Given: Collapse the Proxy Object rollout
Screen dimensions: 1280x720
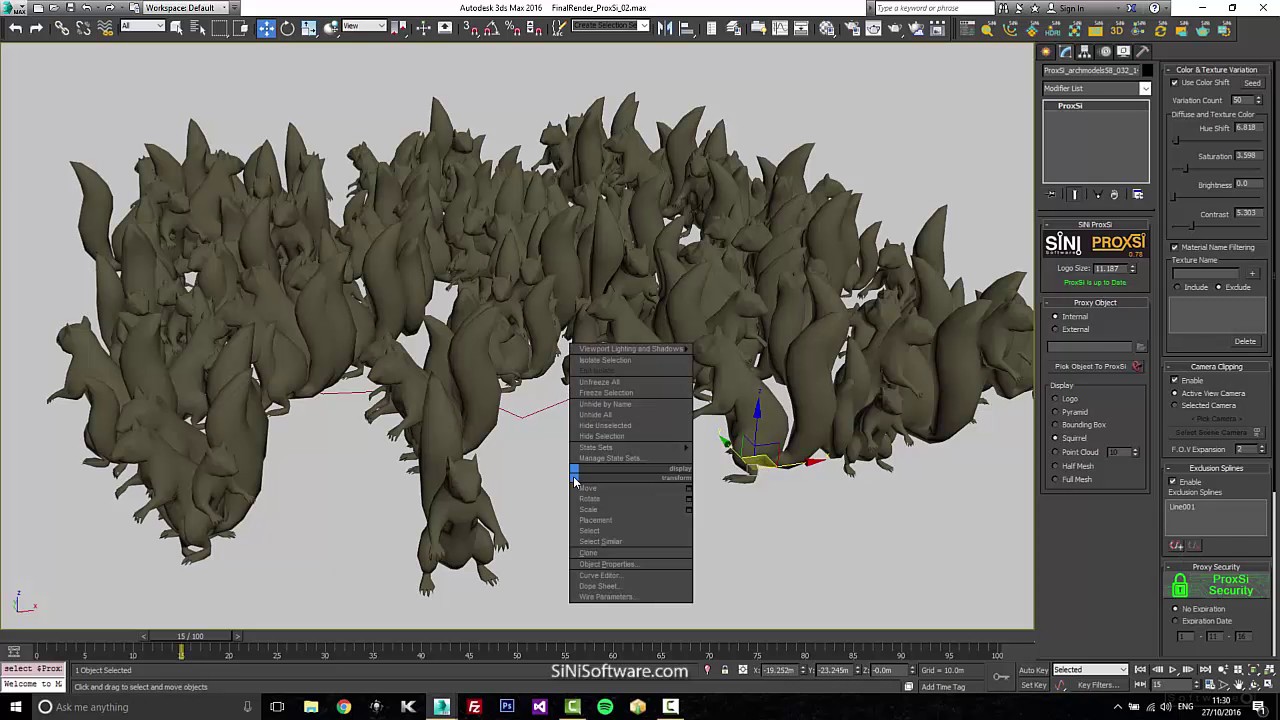Looking at the screenshot, I should (x=1095, y=303).
